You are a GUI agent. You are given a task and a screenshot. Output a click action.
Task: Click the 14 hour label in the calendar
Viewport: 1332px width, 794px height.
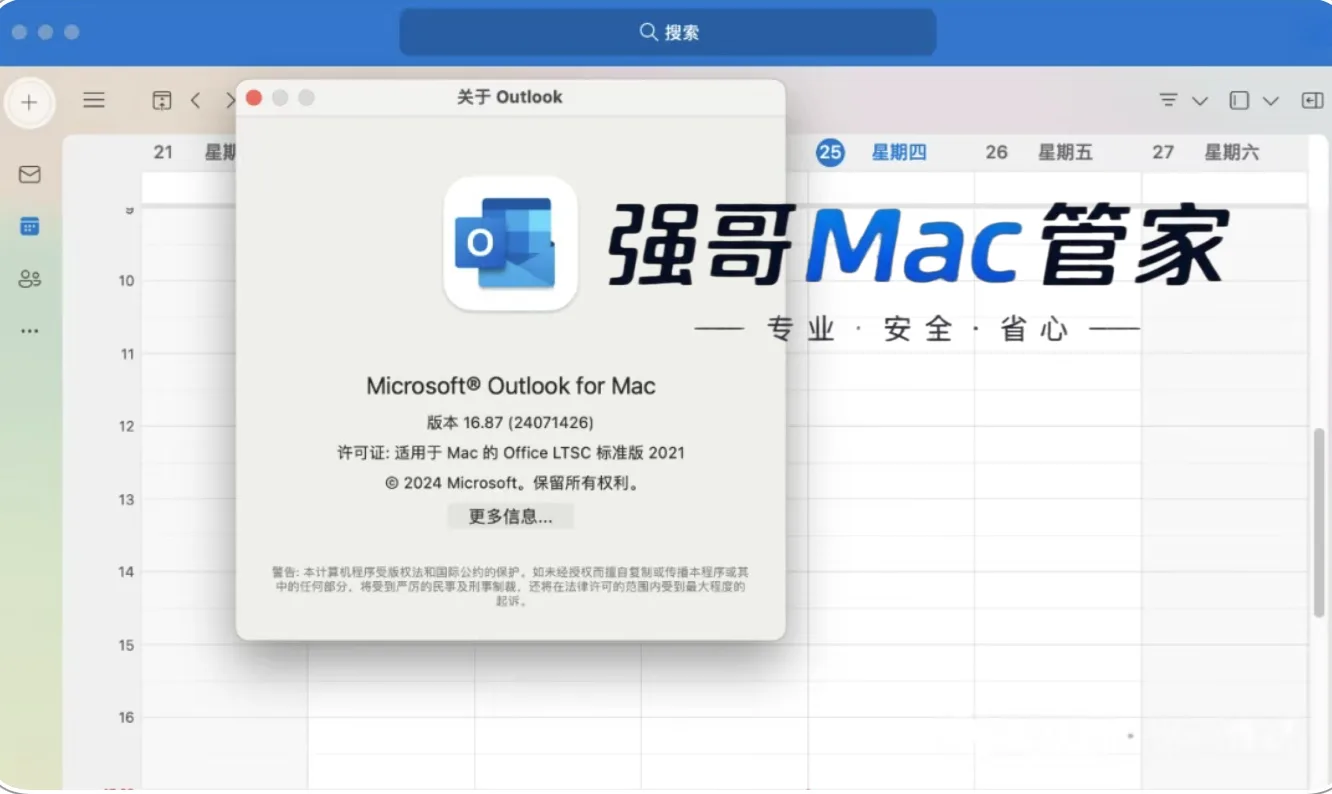(x=126, y=572)
